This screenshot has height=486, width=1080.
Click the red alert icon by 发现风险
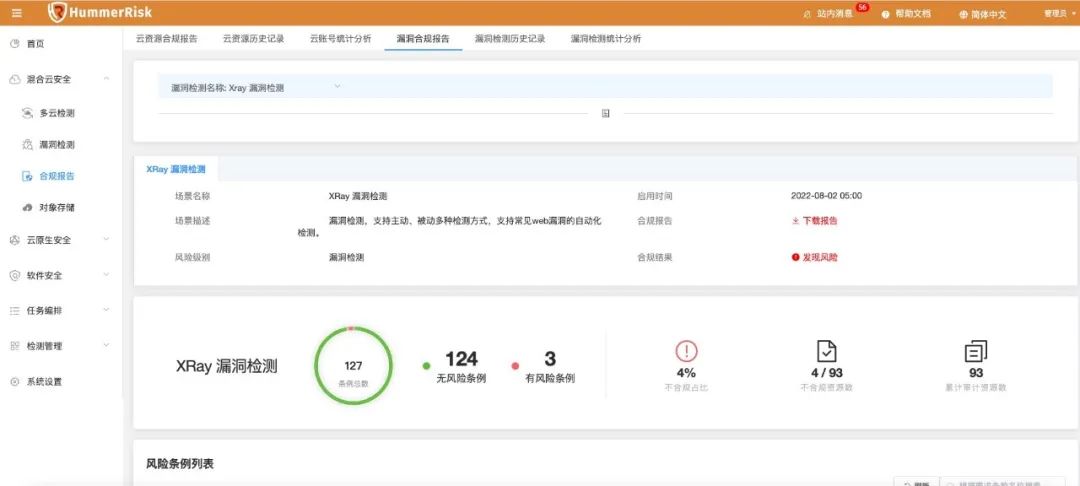[x=796, y=257]
